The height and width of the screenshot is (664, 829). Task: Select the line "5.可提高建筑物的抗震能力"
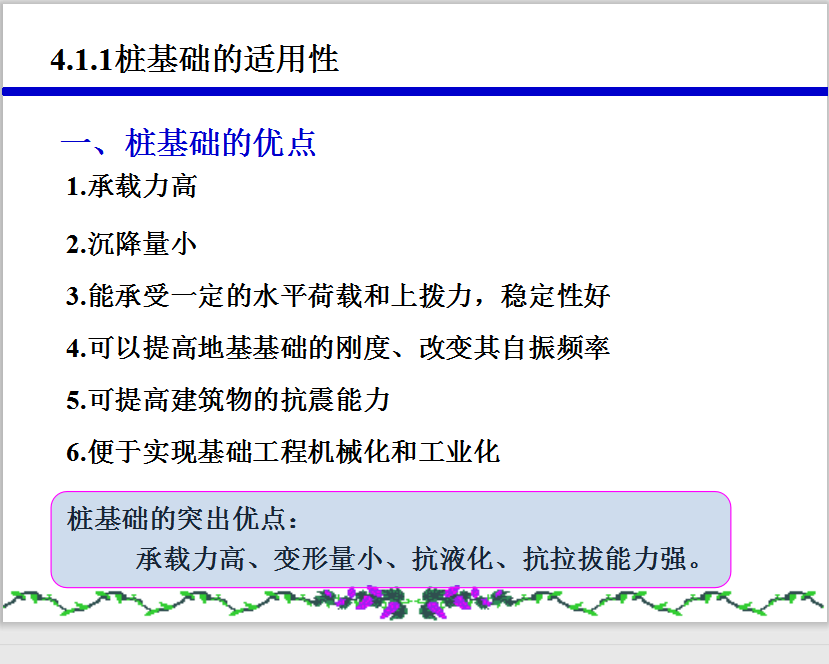(x=228, y=400)
